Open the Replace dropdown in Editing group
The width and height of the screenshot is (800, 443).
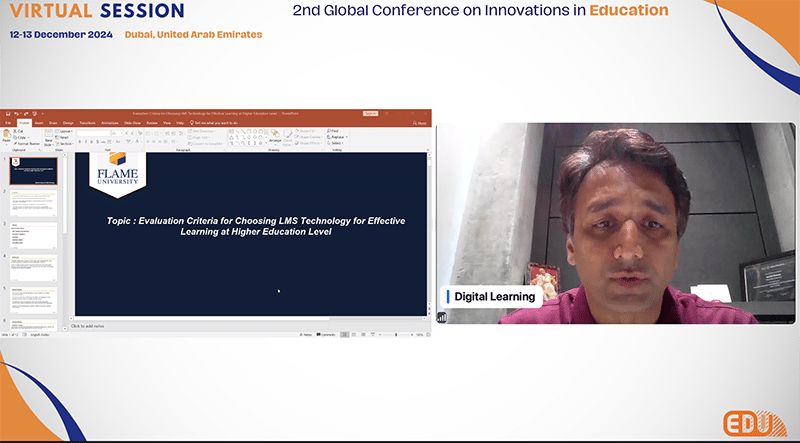337,137
